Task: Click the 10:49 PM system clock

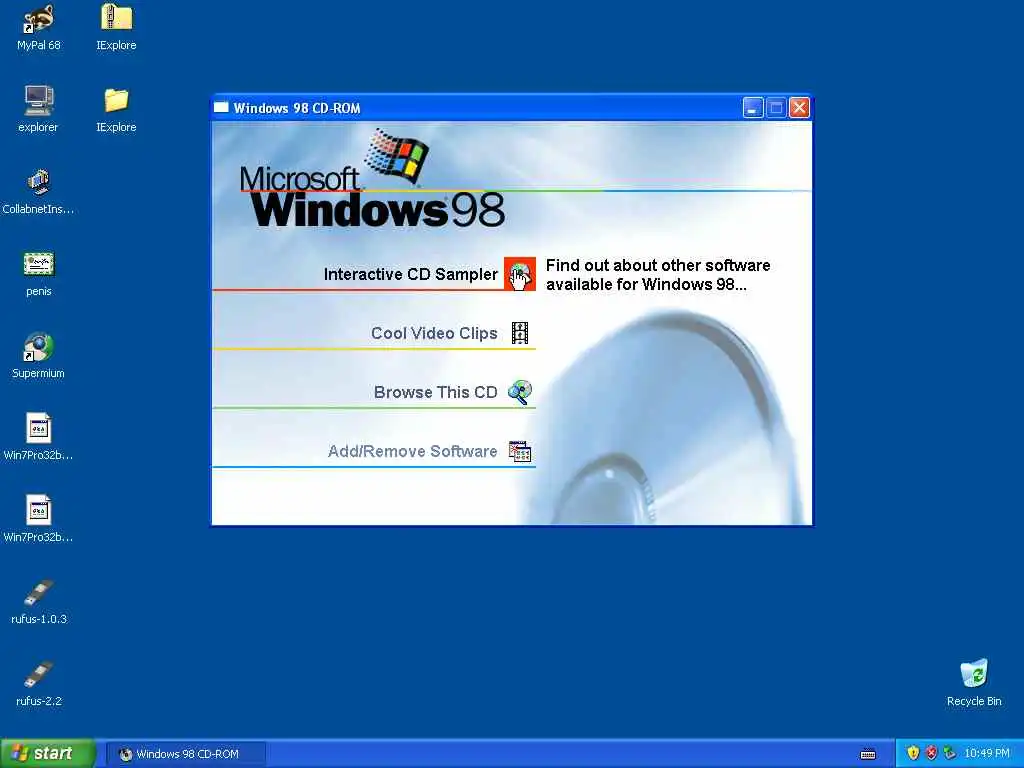Action: point(987,753)
